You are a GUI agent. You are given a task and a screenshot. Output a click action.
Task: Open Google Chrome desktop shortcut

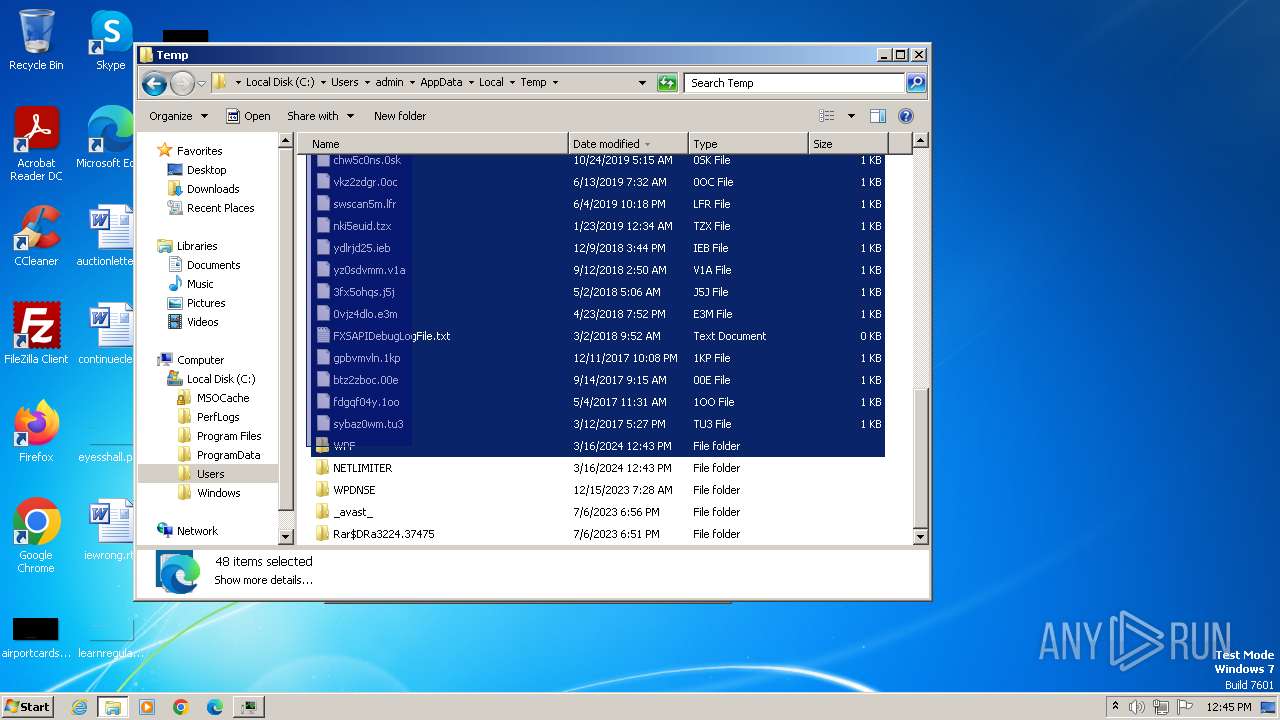coord(36,535)
